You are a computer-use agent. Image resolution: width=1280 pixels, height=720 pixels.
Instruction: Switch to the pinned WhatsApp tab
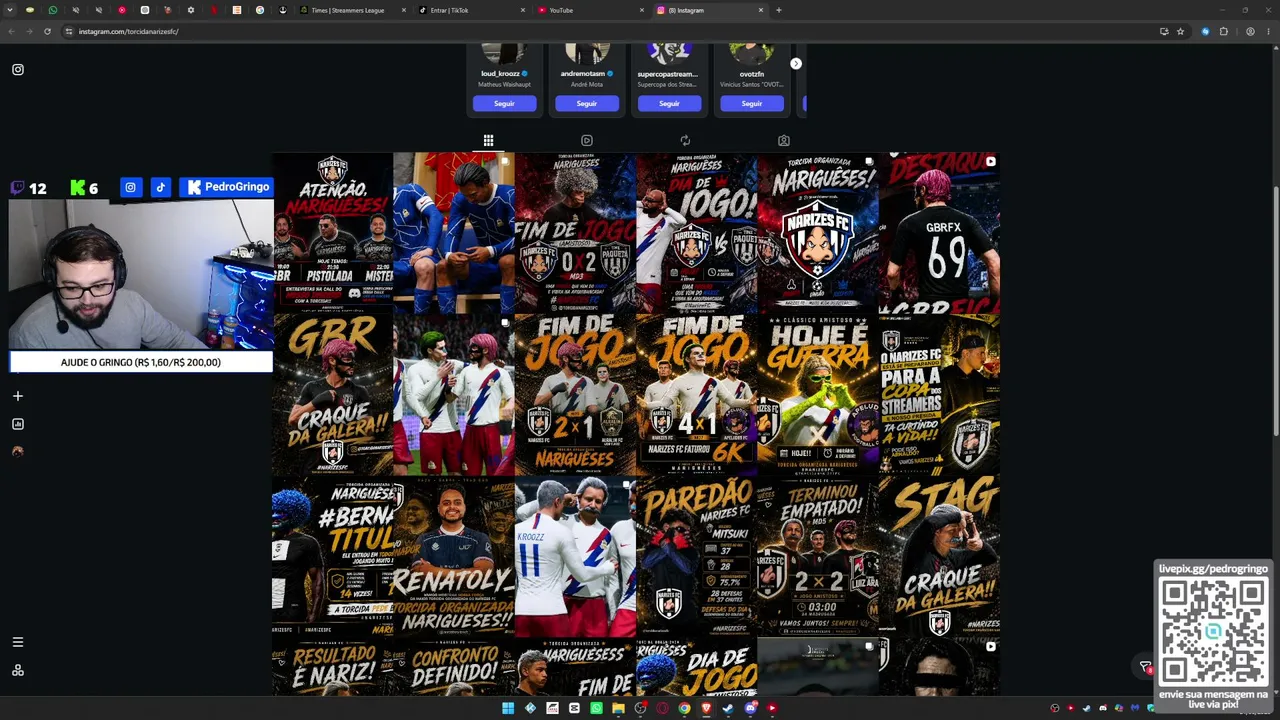[x=53, y=10]
